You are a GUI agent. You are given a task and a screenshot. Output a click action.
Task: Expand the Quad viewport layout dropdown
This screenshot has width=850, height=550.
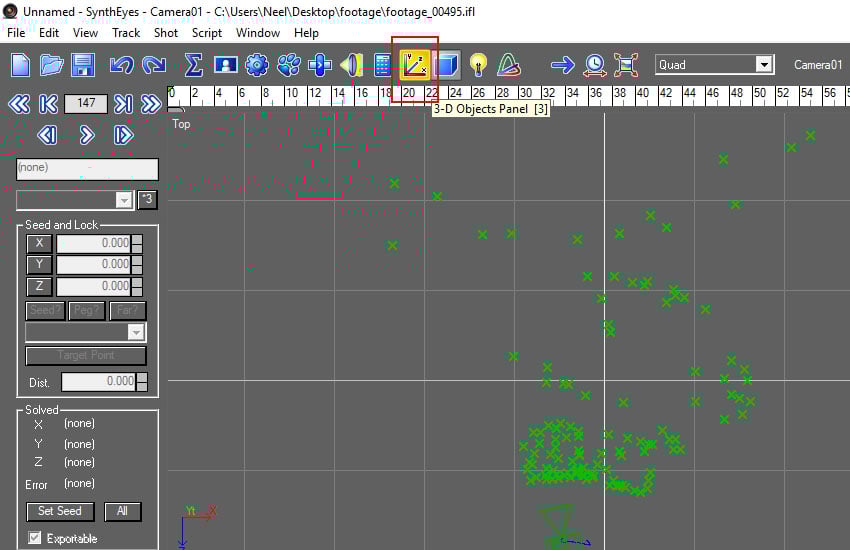pyautogui.click(x=764, y=65)
